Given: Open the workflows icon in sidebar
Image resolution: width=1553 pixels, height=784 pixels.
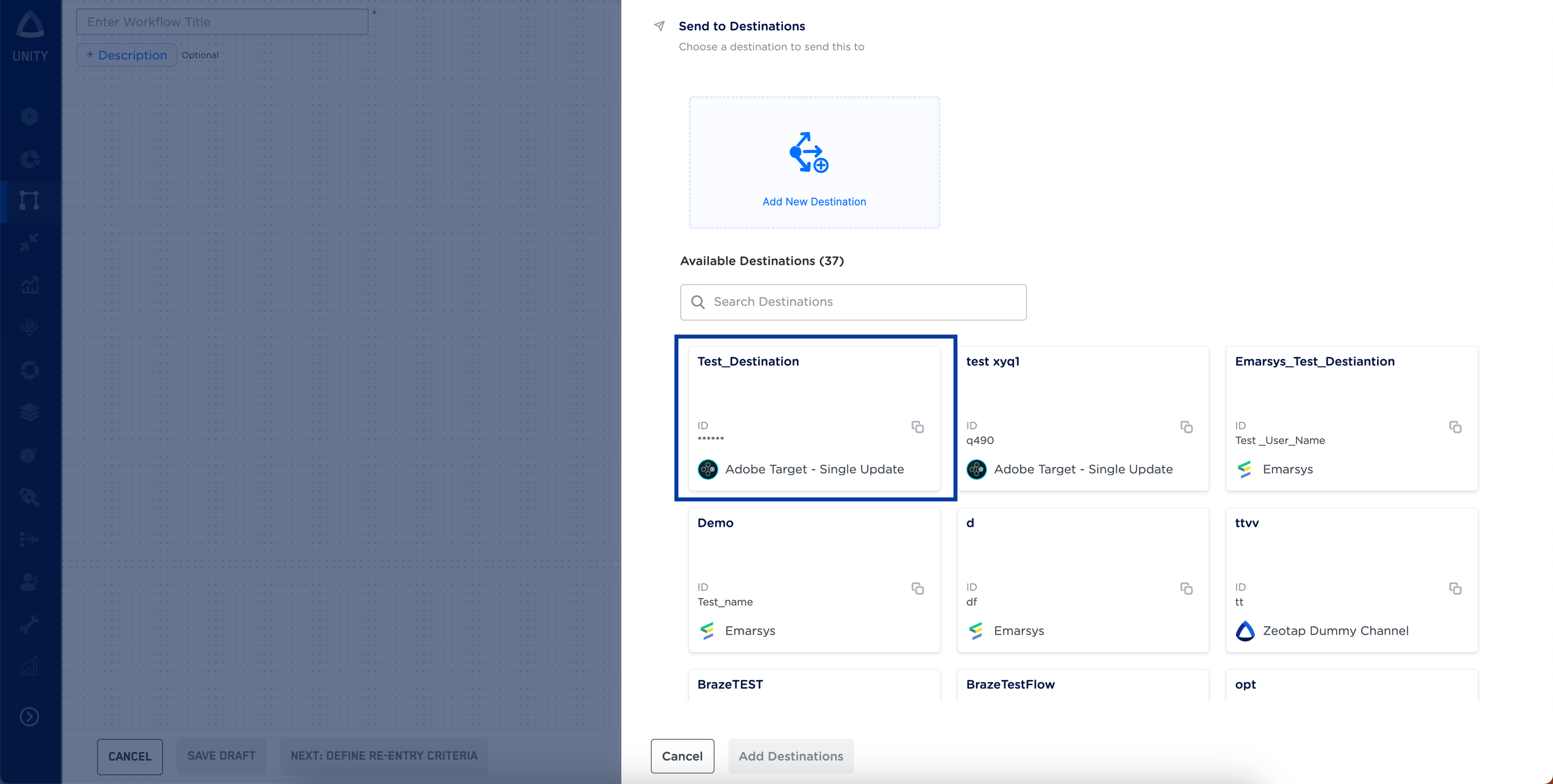Looking at the screenshot, I should coord(30,200).
